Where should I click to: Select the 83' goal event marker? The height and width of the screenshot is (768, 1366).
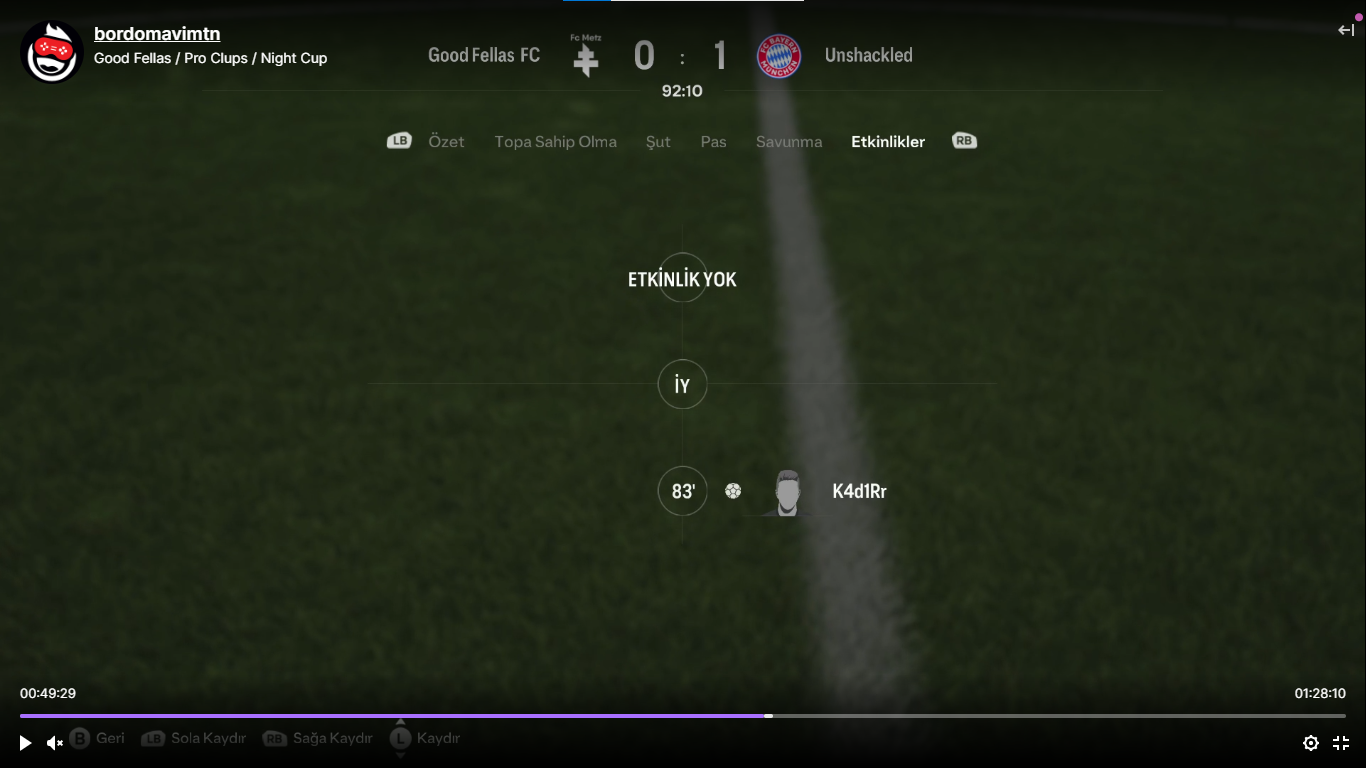pos(683,491)
